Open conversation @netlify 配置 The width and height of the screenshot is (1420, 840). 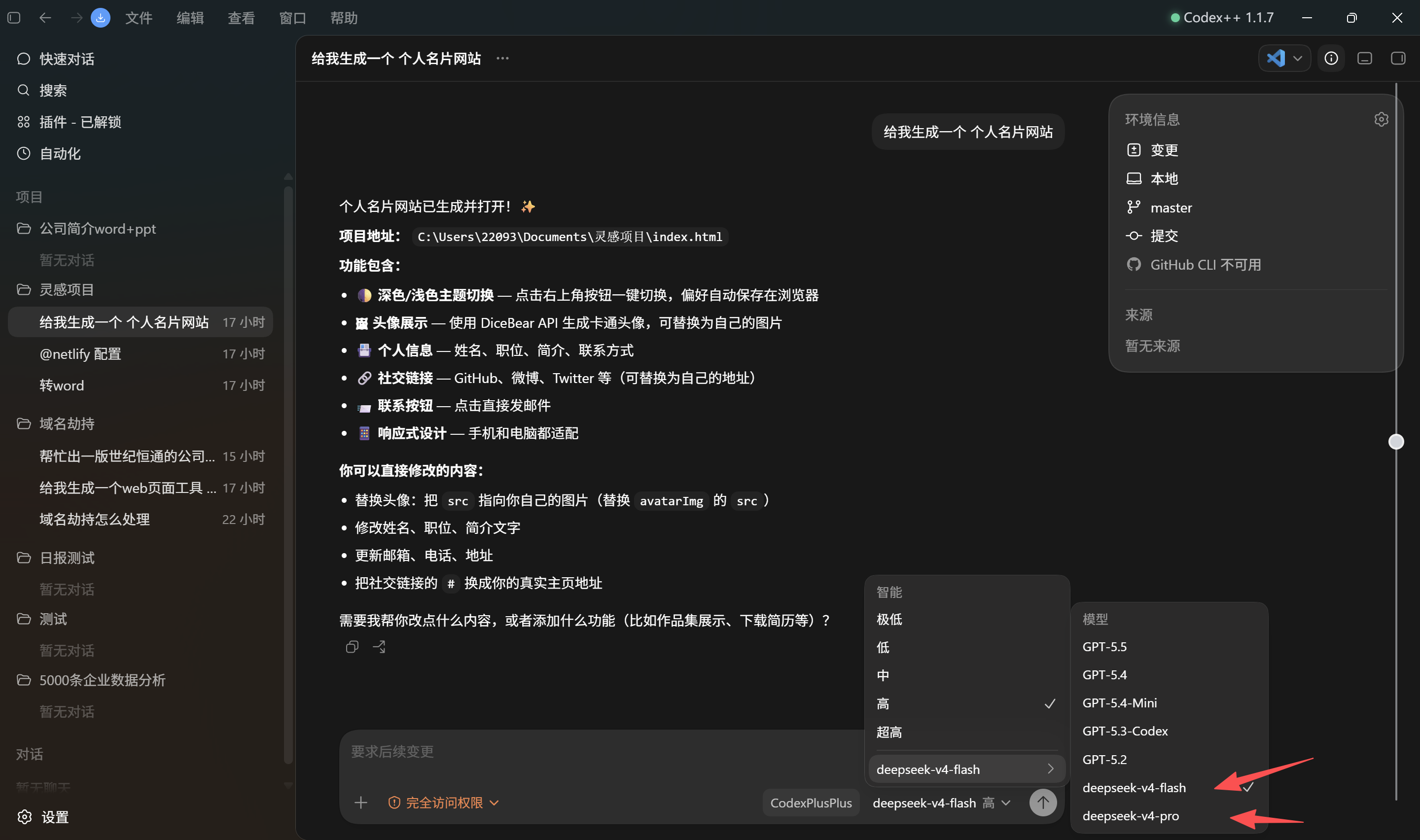point(141,354)
